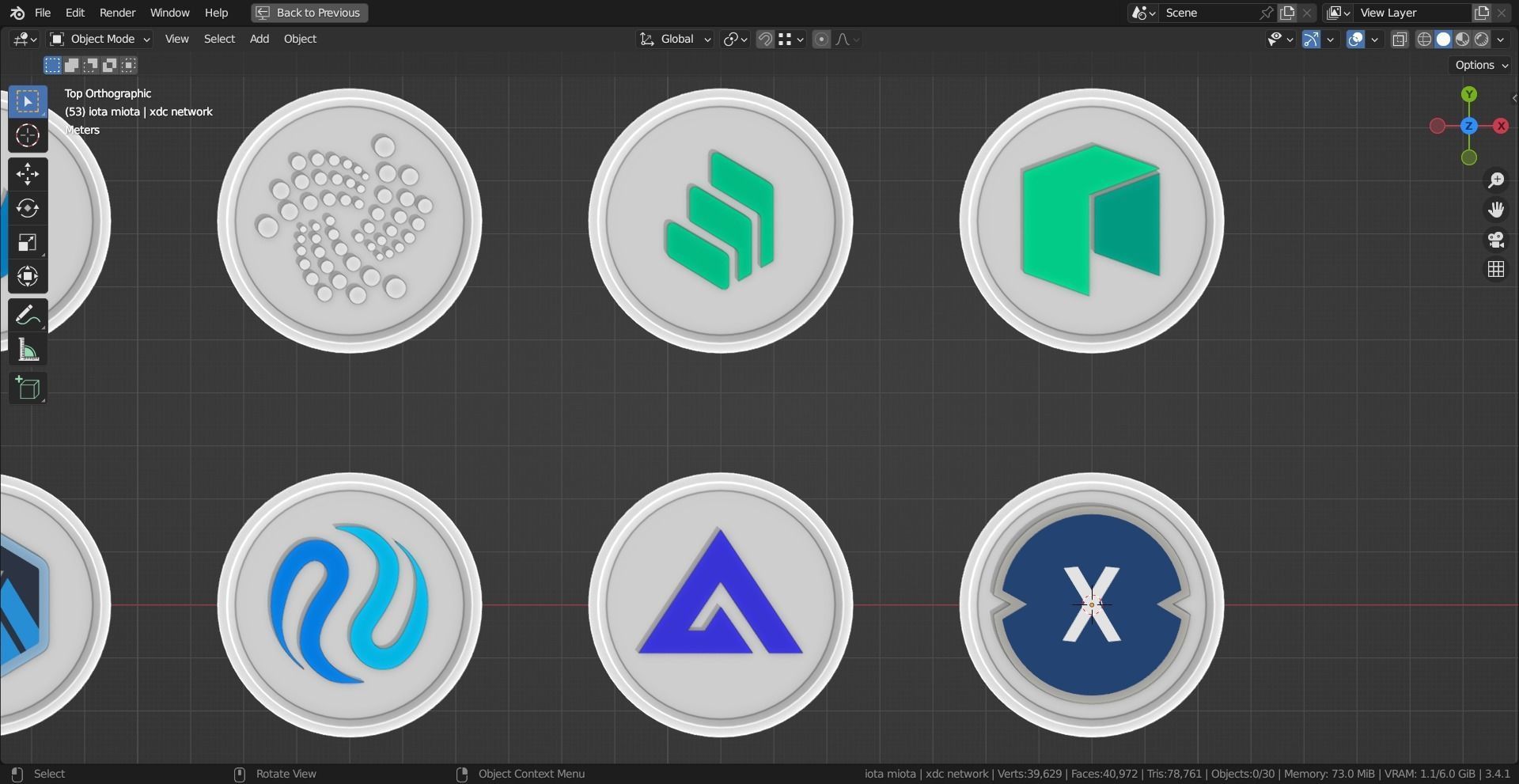Click the View Layer name field
This screenshot has width=1519, height=784.
(1412, 13)
